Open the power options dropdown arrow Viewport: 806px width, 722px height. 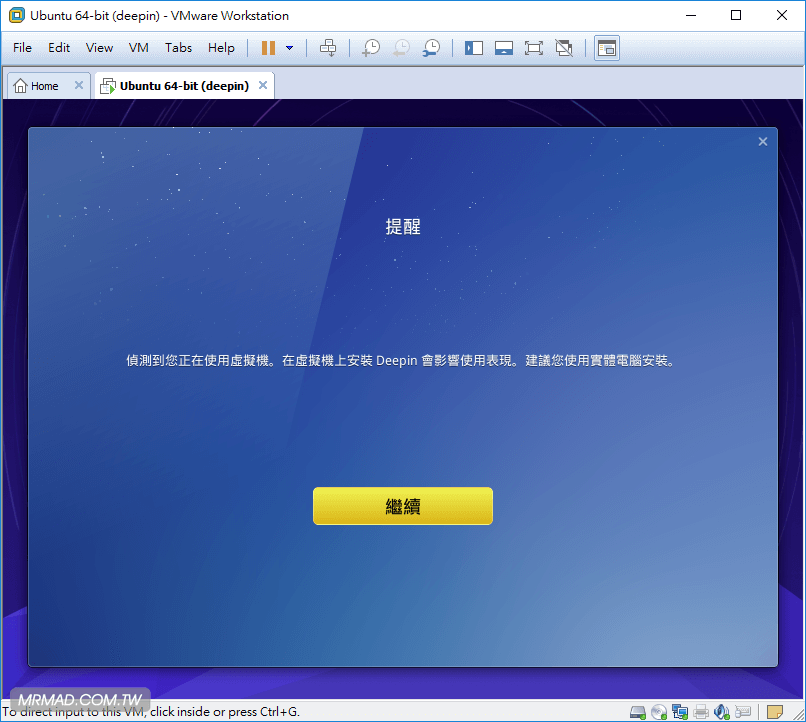[x=290, y=48]
